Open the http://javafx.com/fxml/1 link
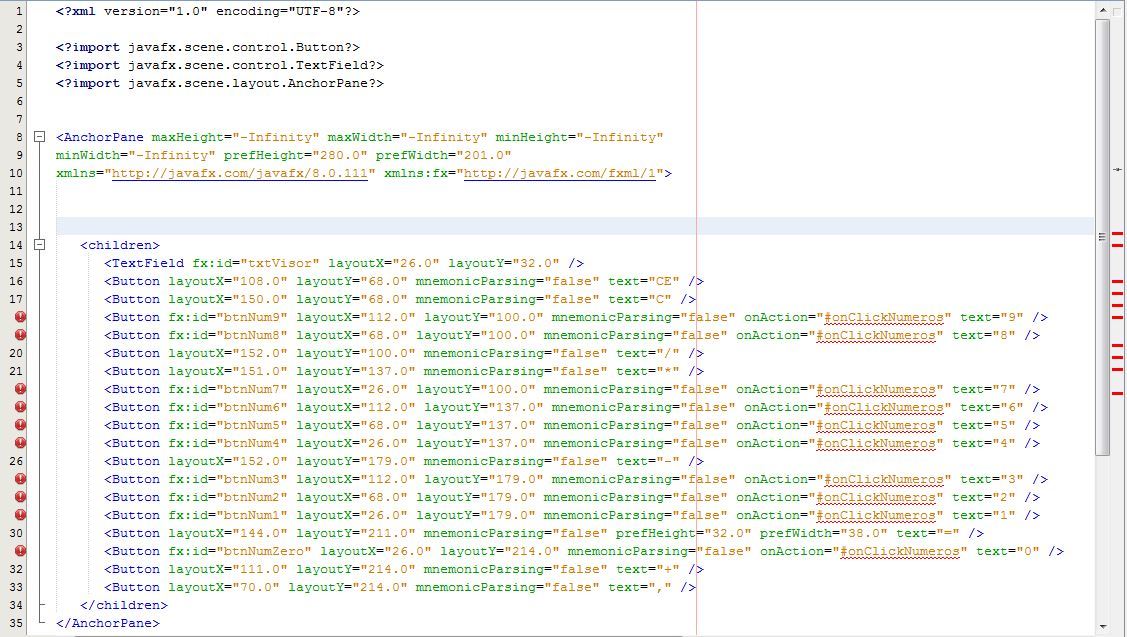 [x=560, y=173]
